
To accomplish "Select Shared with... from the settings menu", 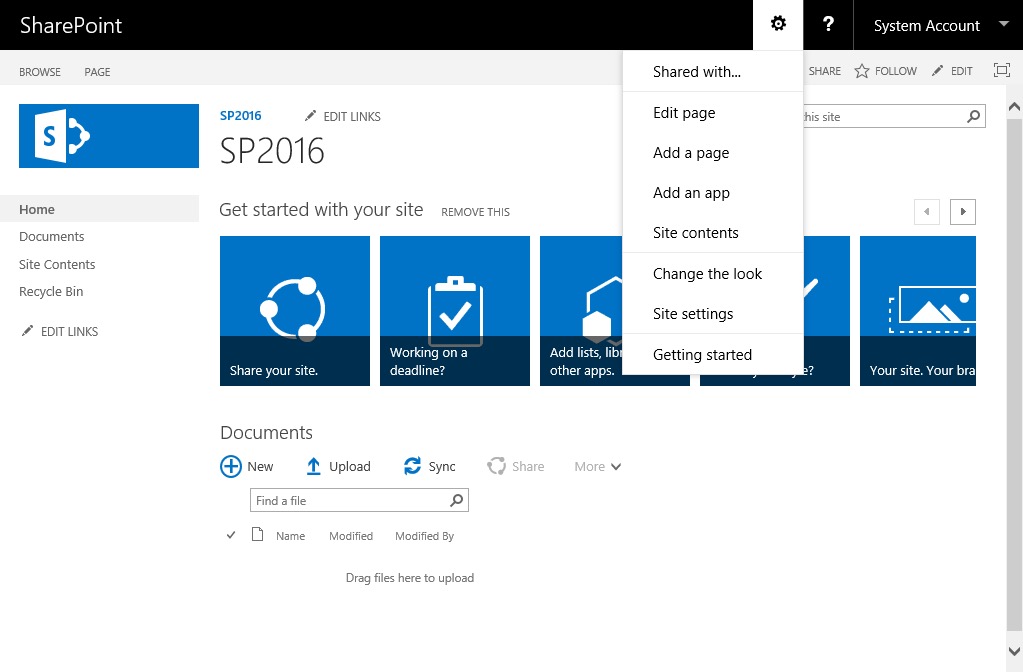I will (x=712, y=72).
